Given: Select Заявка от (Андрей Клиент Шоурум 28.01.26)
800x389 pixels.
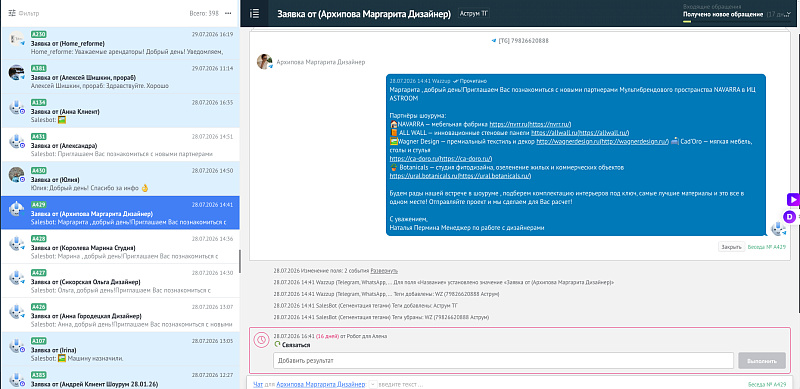Looking at the screenshot, I should point(120,378).
